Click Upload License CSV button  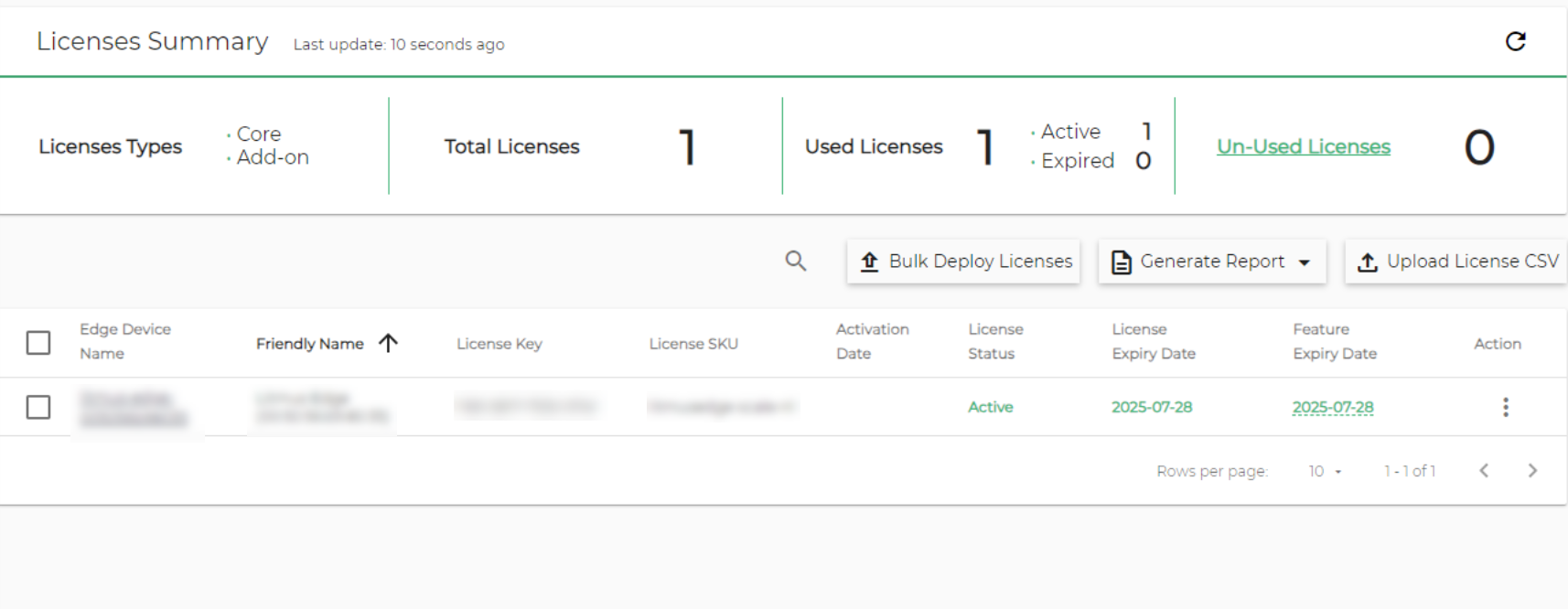click(x=1456, y=262)
